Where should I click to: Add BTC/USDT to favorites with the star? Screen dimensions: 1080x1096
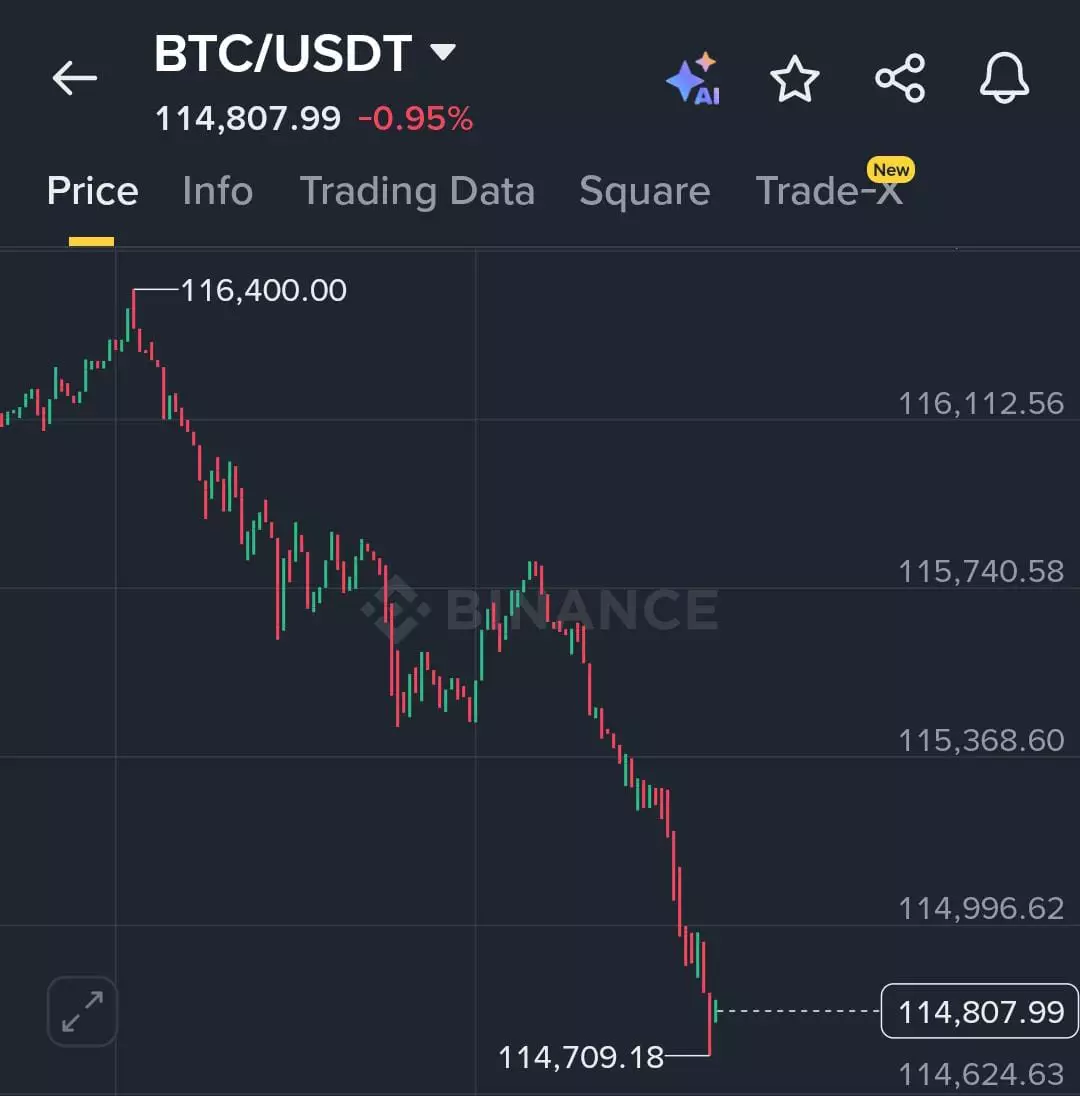pos(795,79)
